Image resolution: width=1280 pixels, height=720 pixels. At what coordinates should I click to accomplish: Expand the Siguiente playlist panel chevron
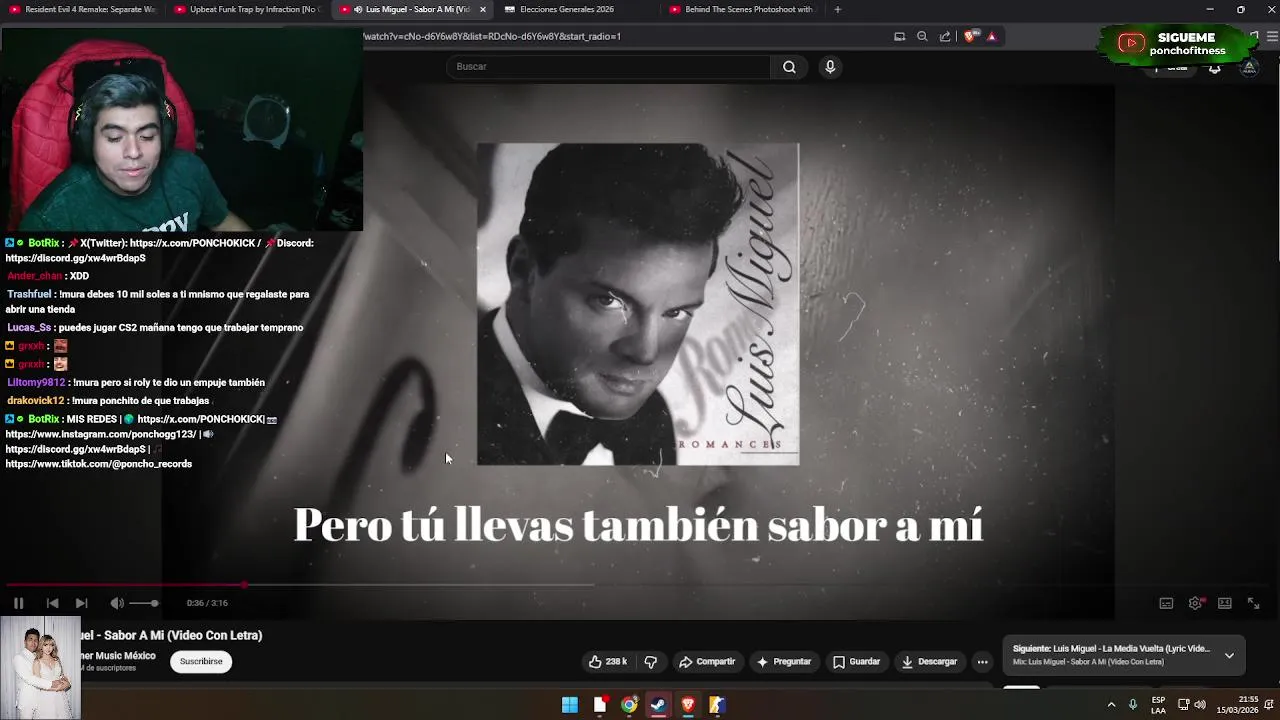click(x=1229, y=656)
